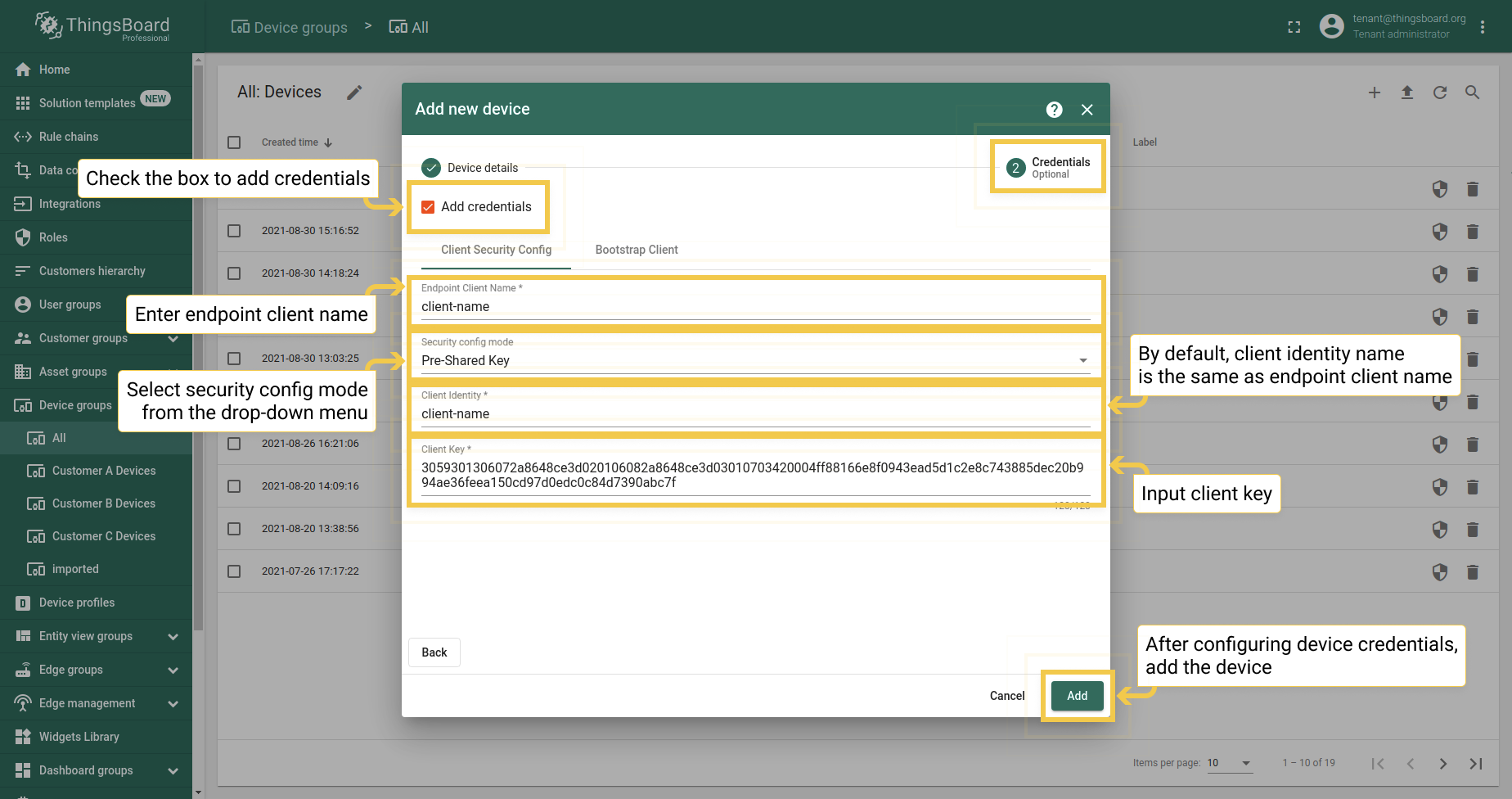The width and height of the screenshot is (1512, 799).
Task: Select the 2021-07-26 17:17:22 row checkbox
Action: [x=234, y=571]
